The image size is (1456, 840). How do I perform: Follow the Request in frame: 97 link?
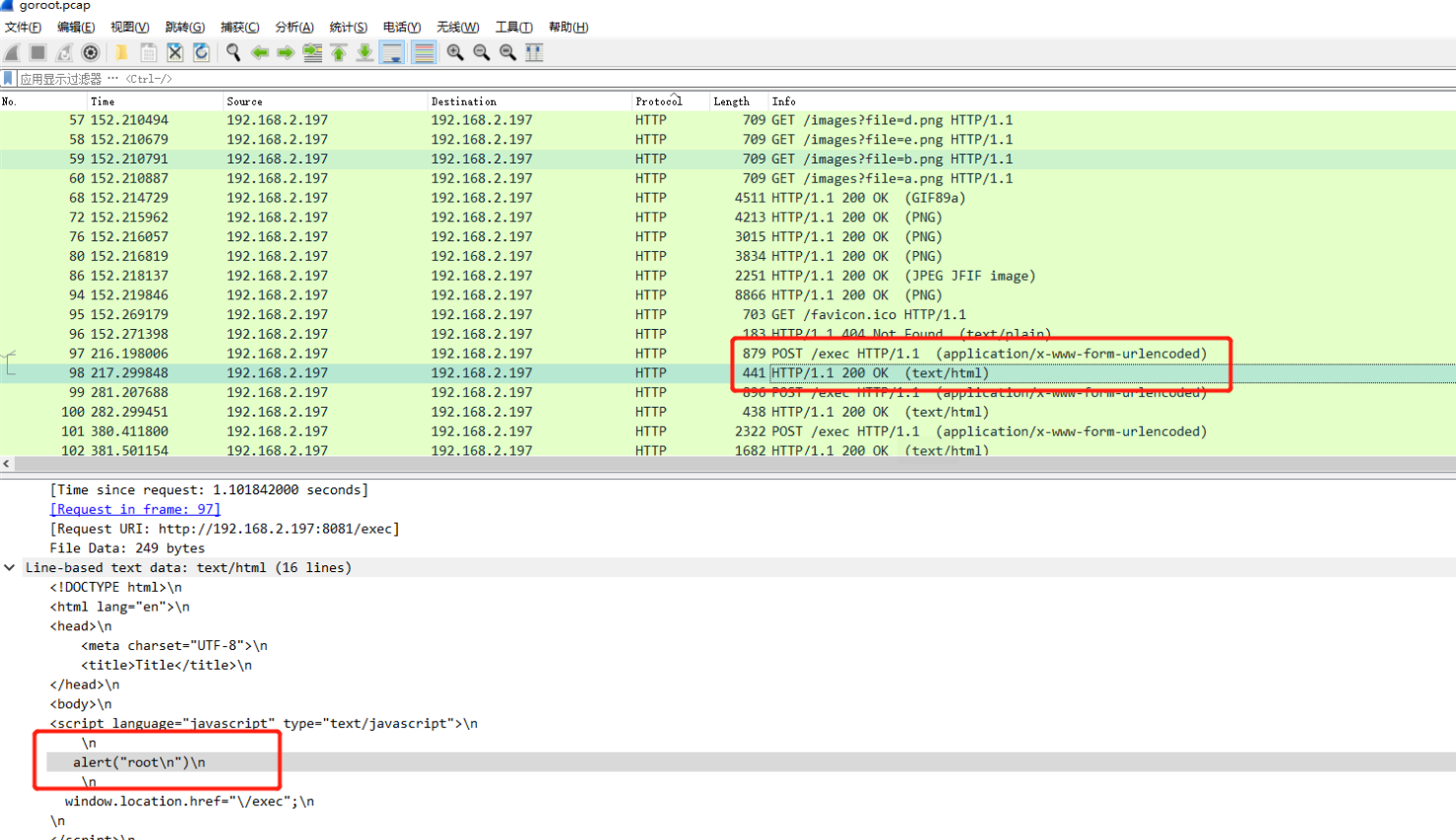pos(135,509)
